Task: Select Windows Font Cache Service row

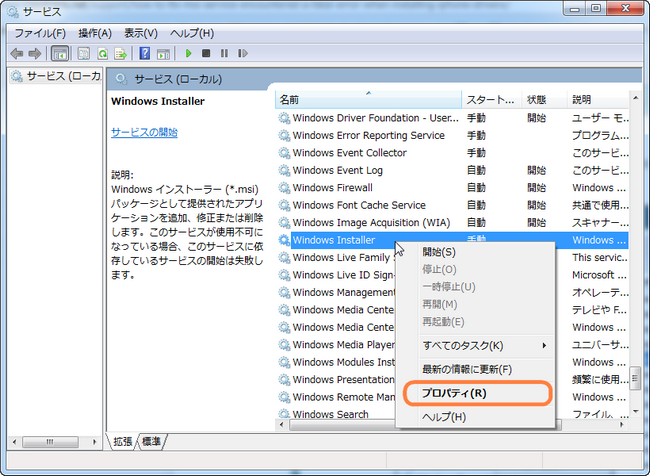Action: click(453, 205)
